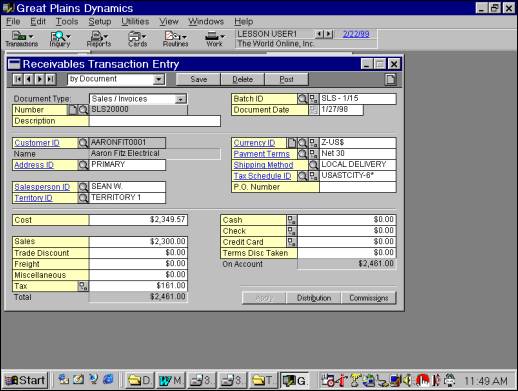Open Shipping Method lookup magnifier
The width and height of the screenshot is (518, 391).
313,165
